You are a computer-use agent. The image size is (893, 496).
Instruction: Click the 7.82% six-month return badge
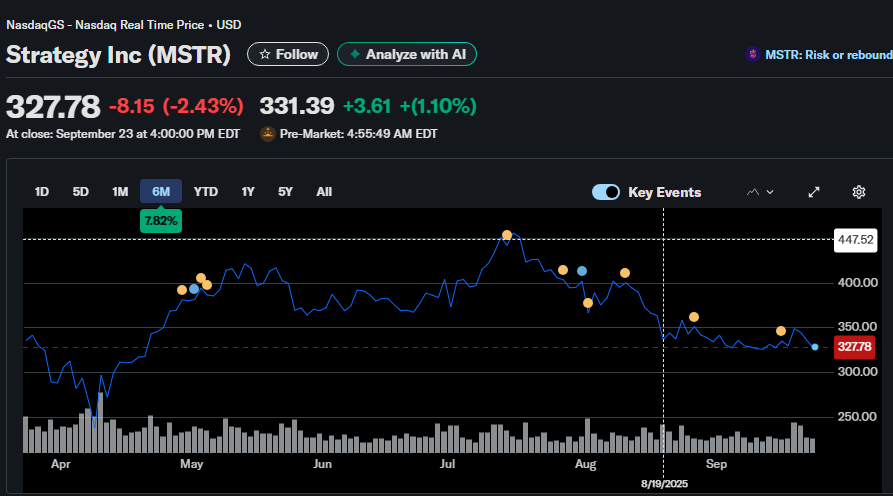[161, 221]
